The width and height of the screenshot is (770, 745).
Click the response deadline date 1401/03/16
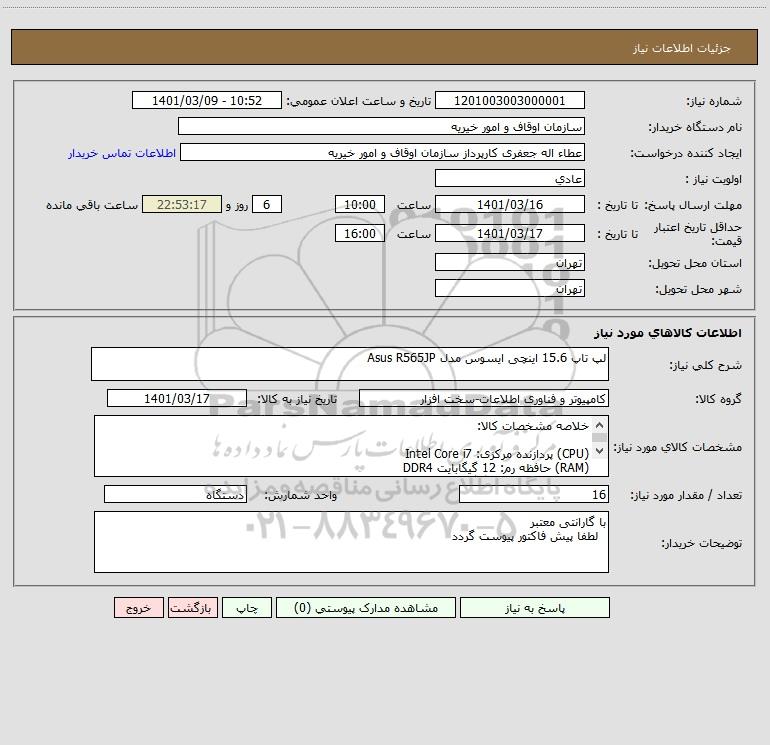point(510,204)
